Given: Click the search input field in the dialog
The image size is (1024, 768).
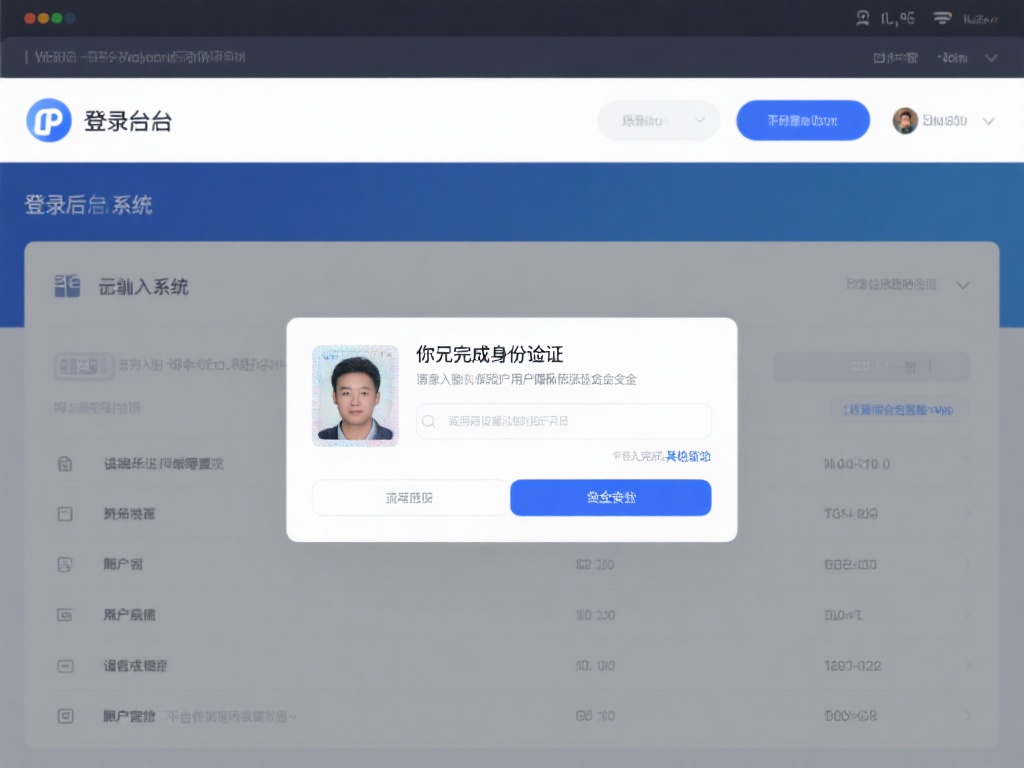Looking at the screenshot, I should 563,420.
